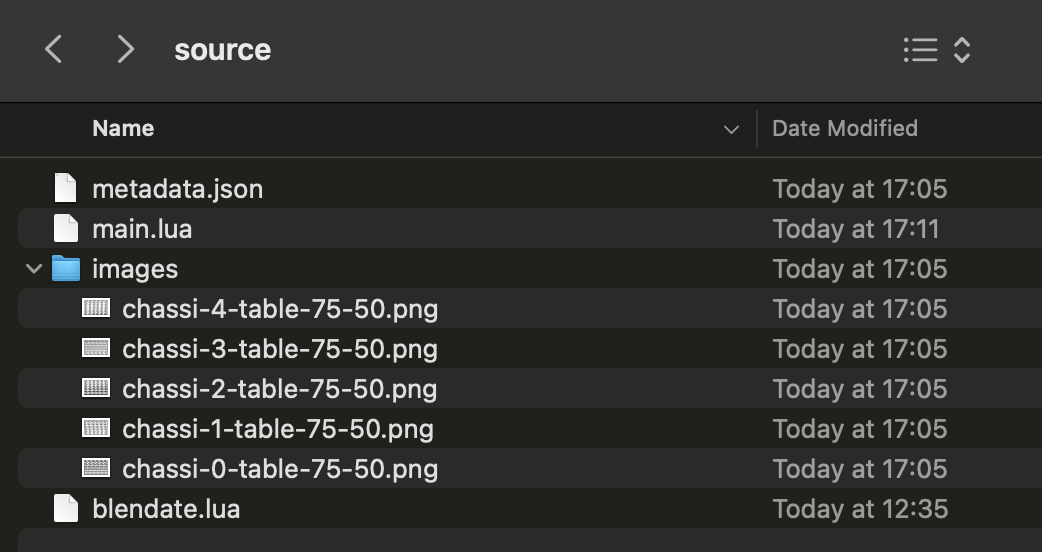Select chassi-3-table-75-50.png file name
This screenshot has width=1042, height=552.
click(280, 349)
